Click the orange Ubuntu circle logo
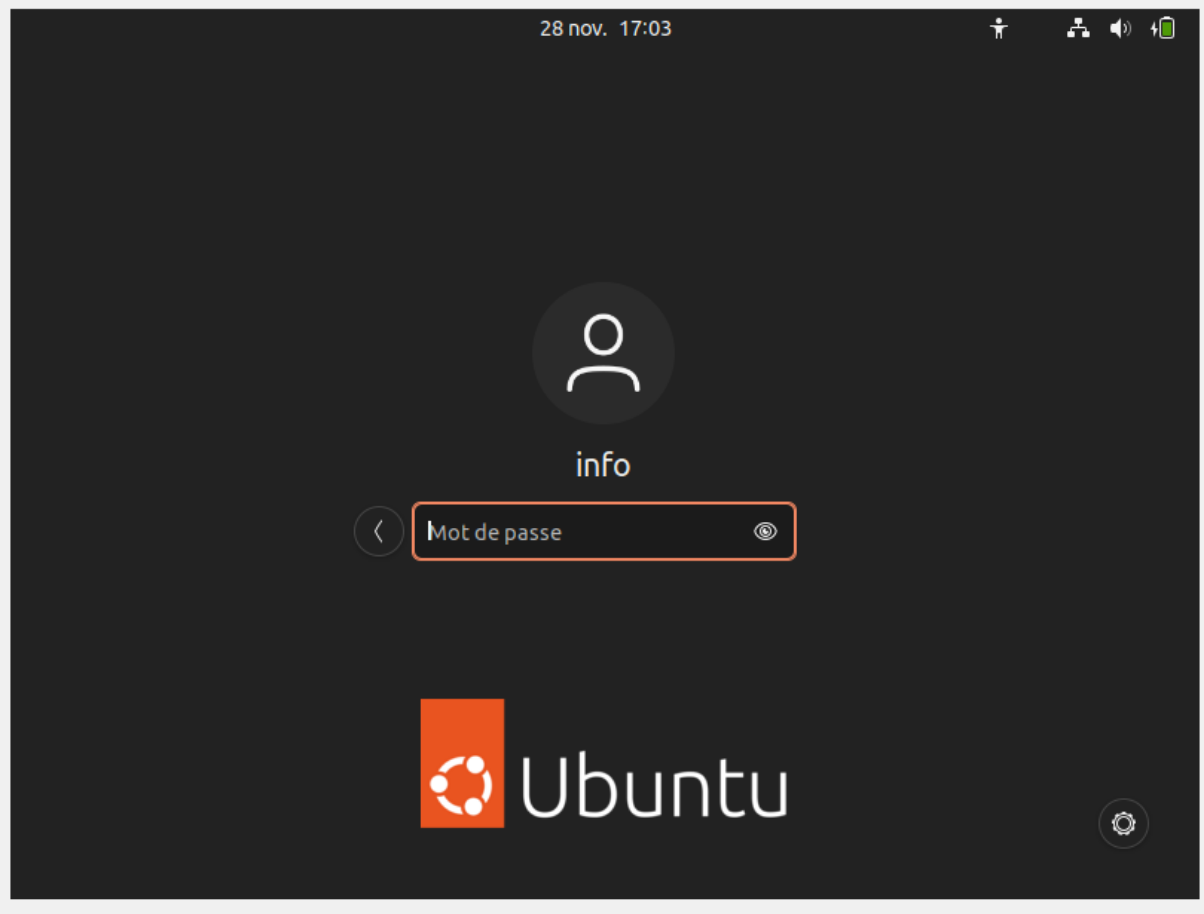Image resolution: width=1204 pixels, height=914 pixels. coord(462,763)
